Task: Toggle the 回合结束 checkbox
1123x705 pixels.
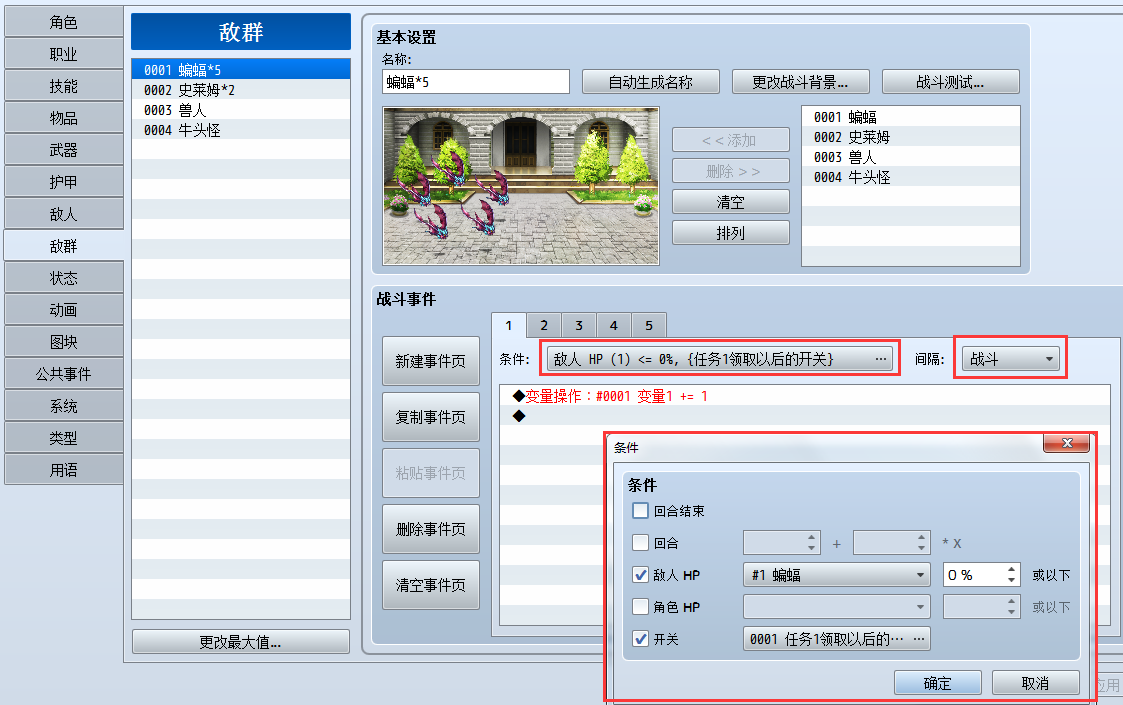Action: 640,511
